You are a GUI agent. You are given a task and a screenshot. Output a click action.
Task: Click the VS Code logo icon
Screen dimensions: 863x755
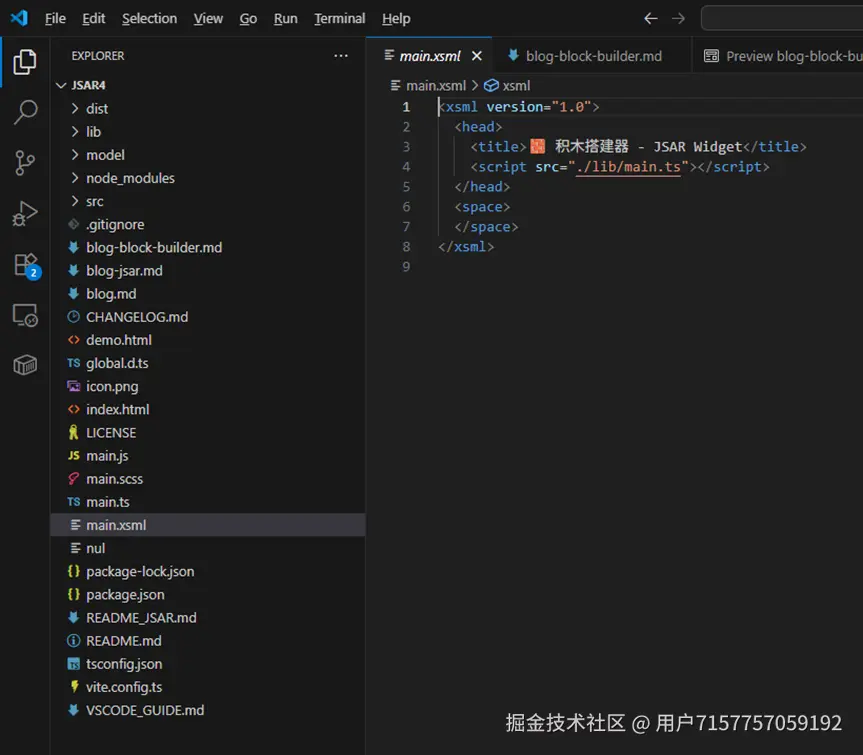pos(19,18)
